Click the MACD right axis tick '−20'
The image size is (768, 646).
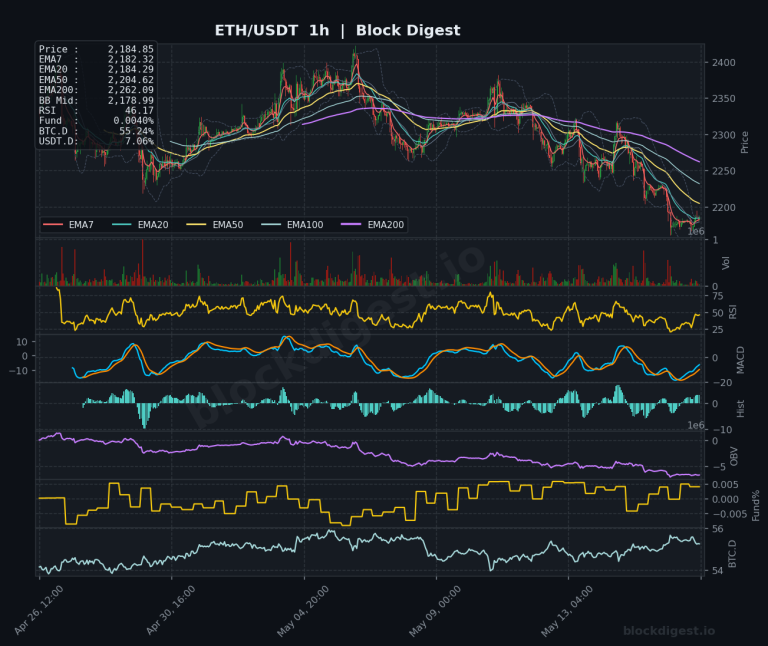721,383
